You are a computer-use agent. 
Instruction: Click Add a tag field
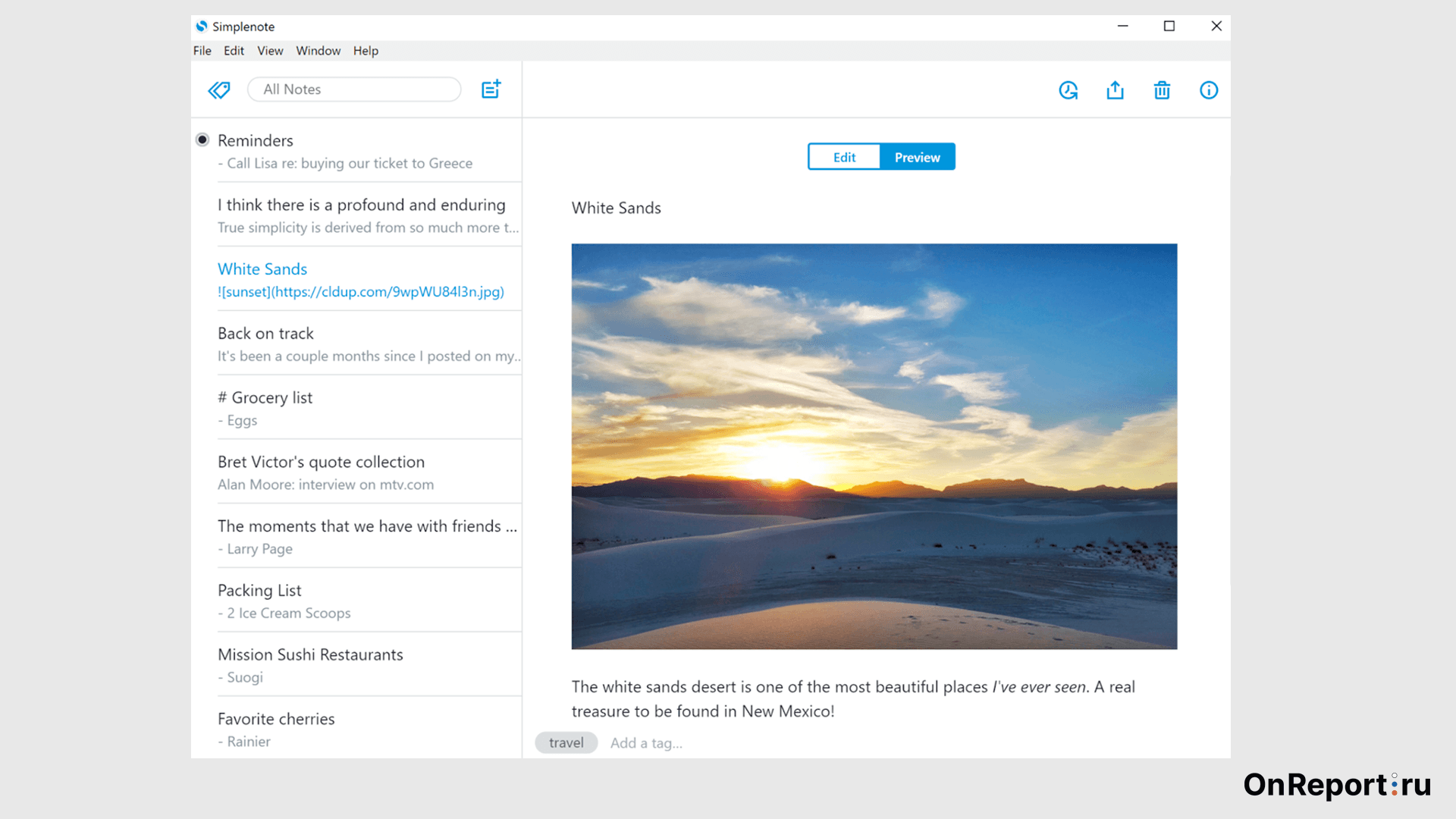647,742
